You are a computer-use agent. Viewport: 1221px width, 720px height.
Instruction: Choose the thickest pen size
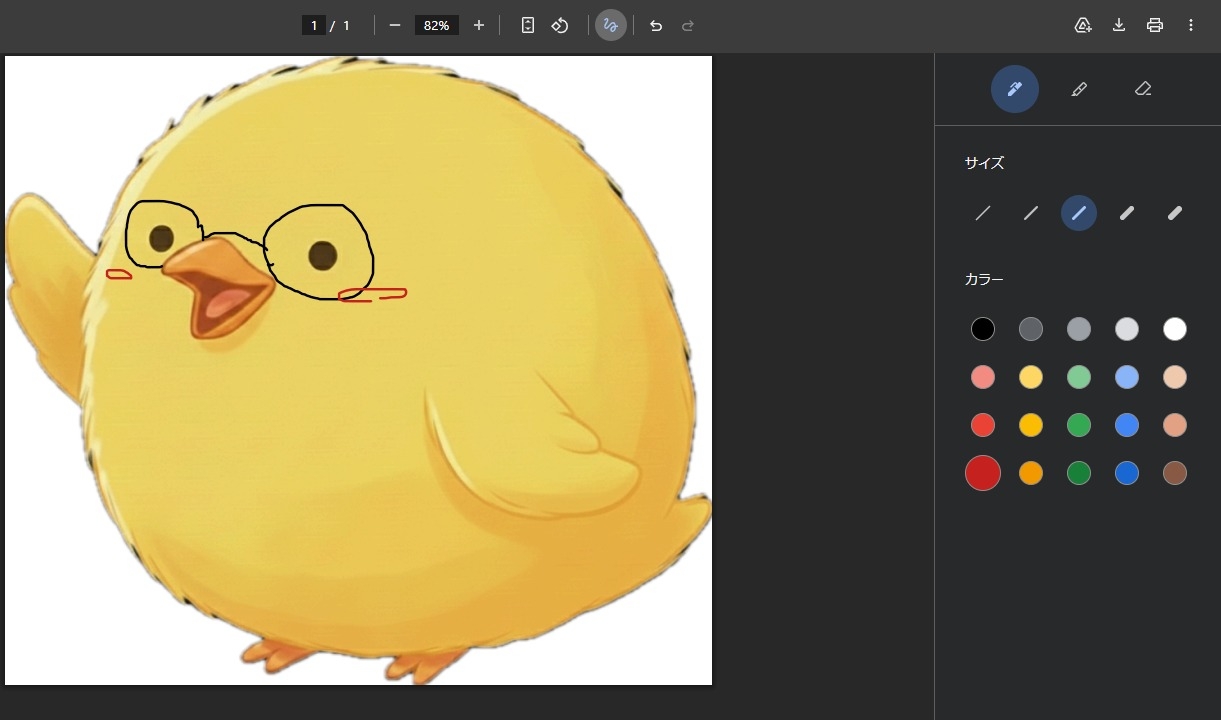[1175, 213]
